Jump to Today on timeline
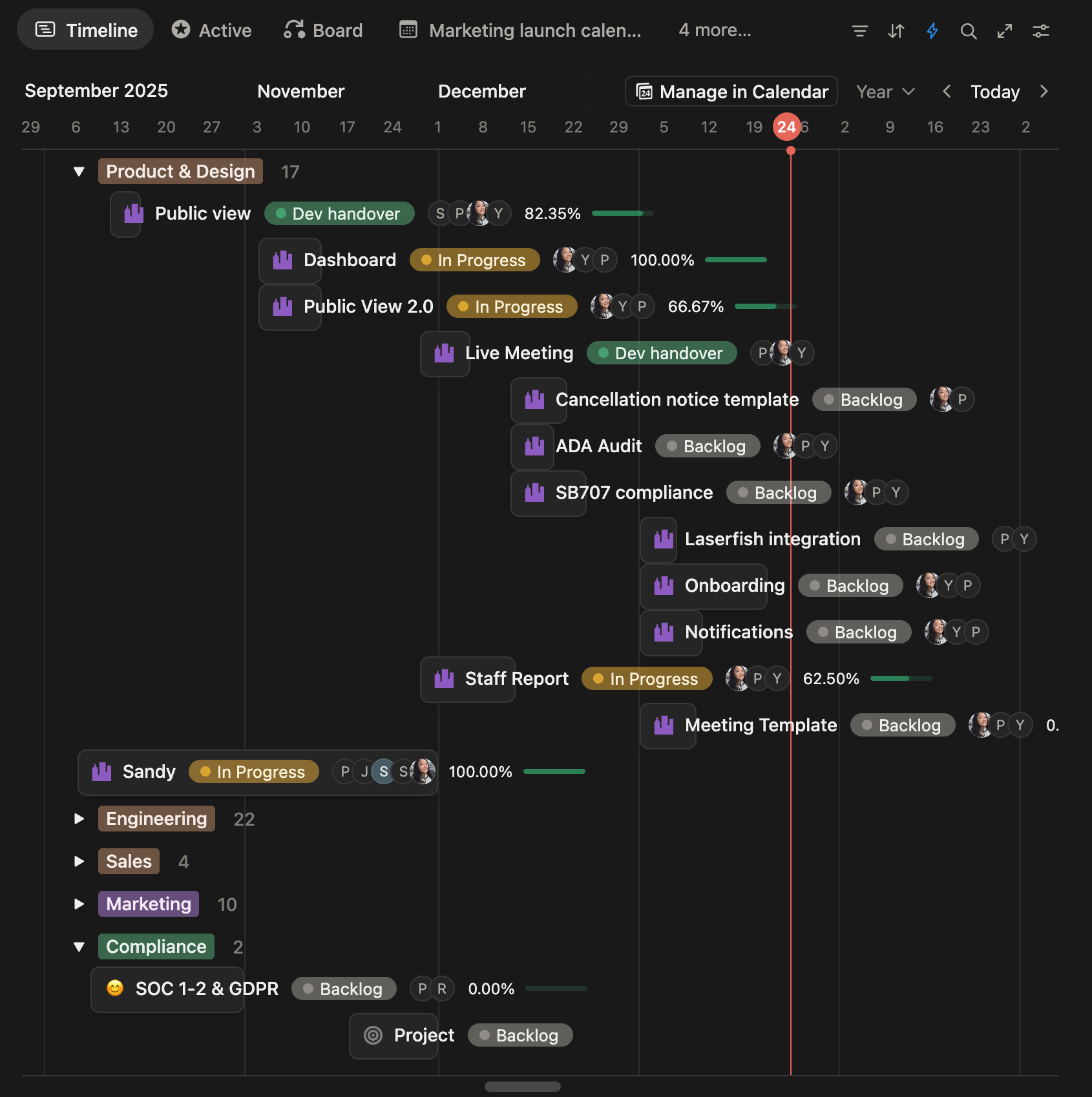The height and width of the screenshot is (1097, 1092). [994, 92]
